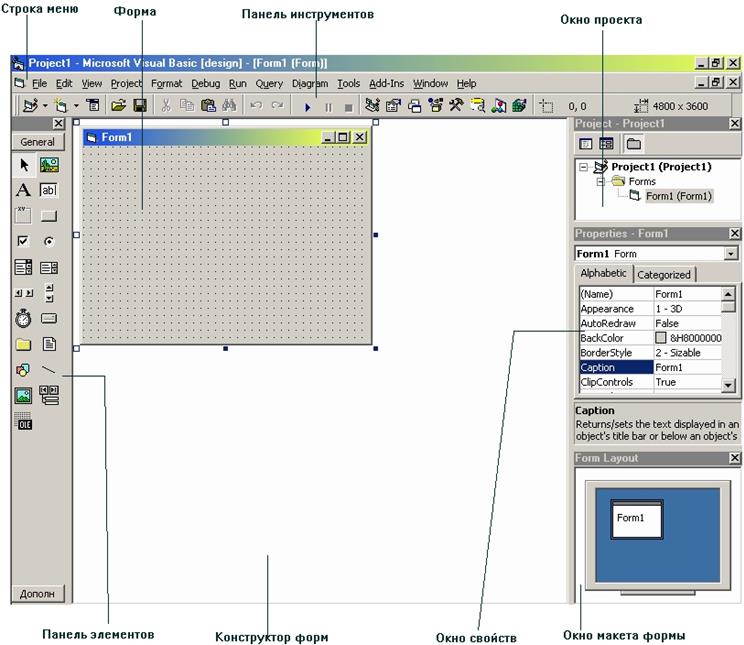The image size is (744, 645).
Task: Collapse the Forms folder node
Action: pos(601,181)
